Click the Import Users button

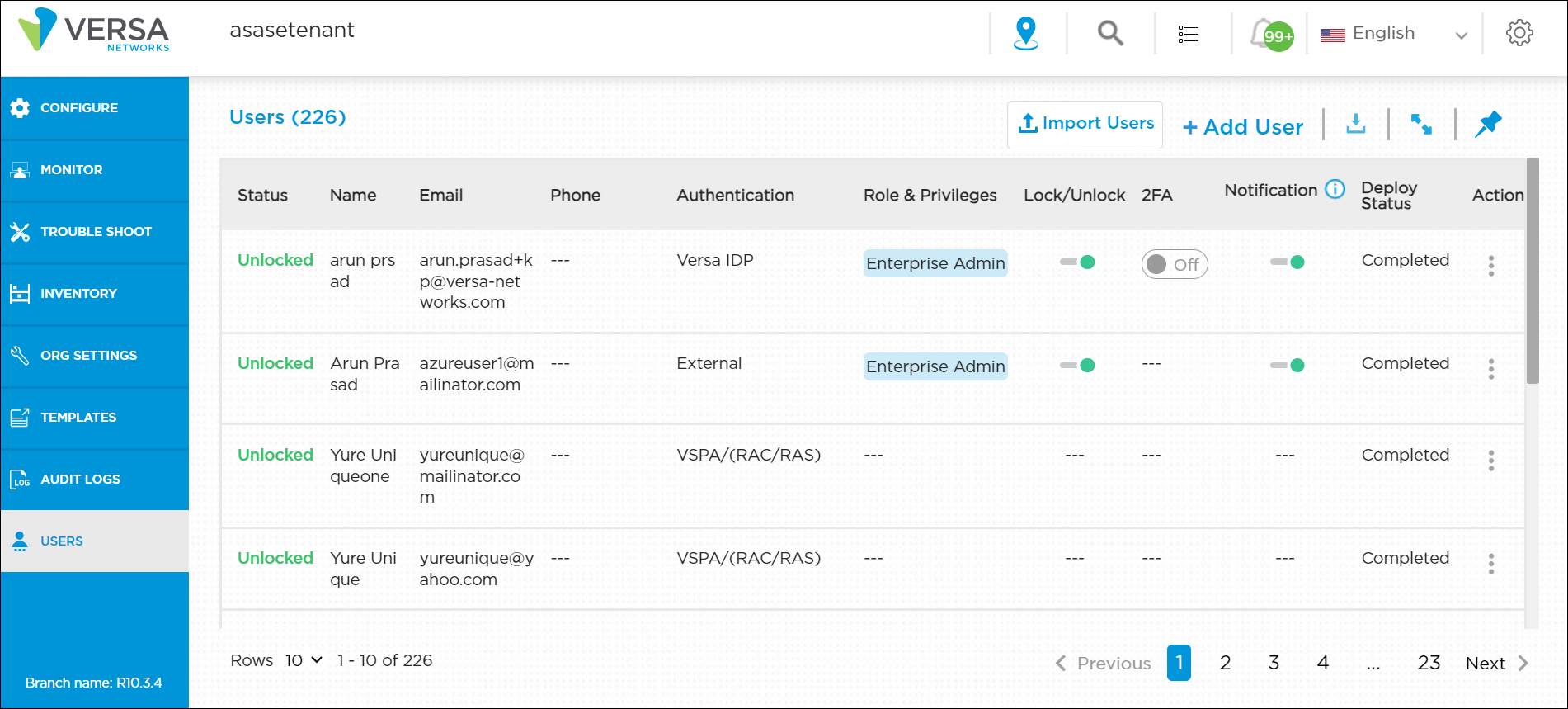point(1085,125)
